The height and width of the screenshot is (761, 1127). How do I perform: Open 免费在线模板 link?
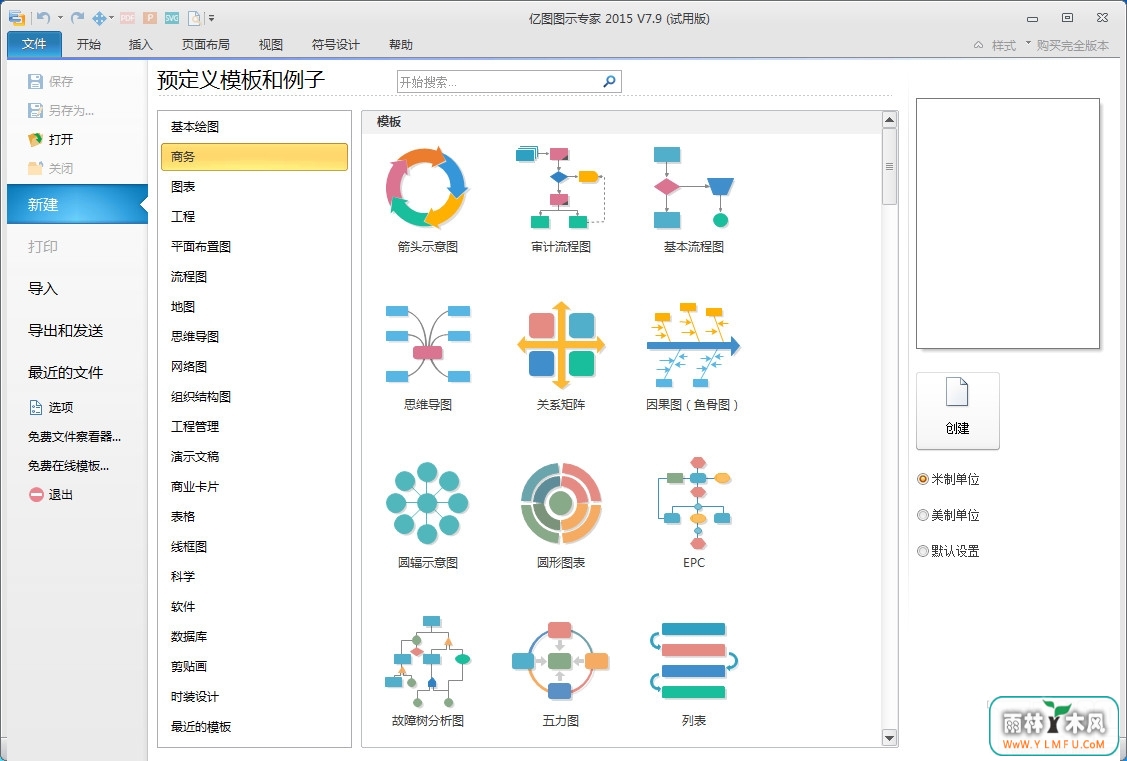click(68, 466)
